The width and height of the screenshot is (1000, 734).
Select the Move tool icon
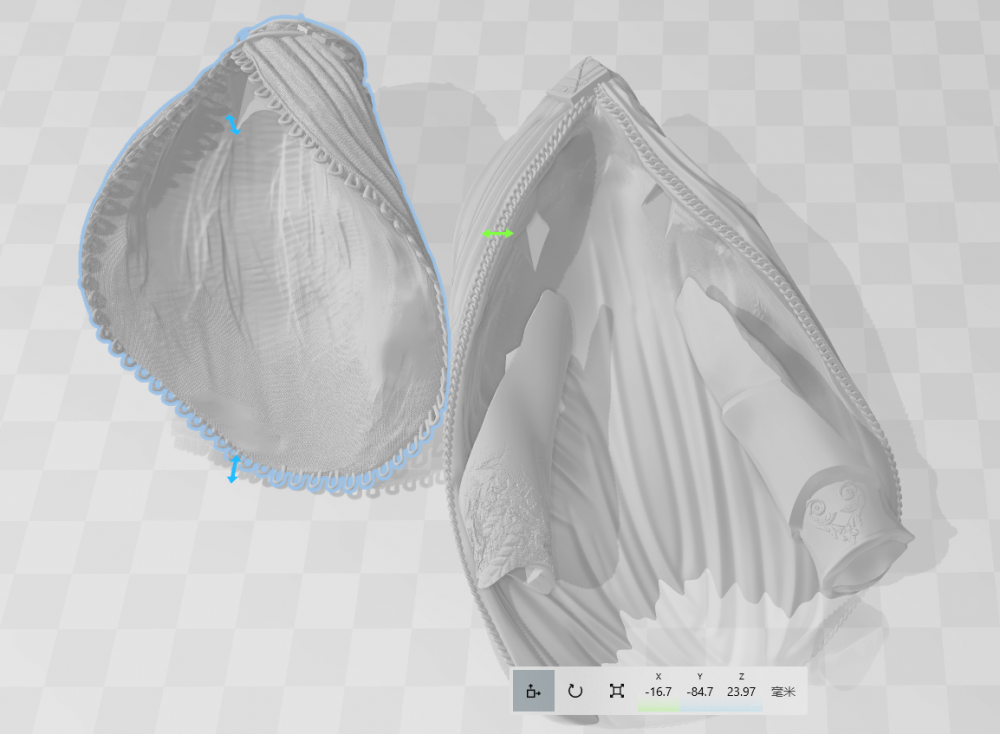(534, 691)
